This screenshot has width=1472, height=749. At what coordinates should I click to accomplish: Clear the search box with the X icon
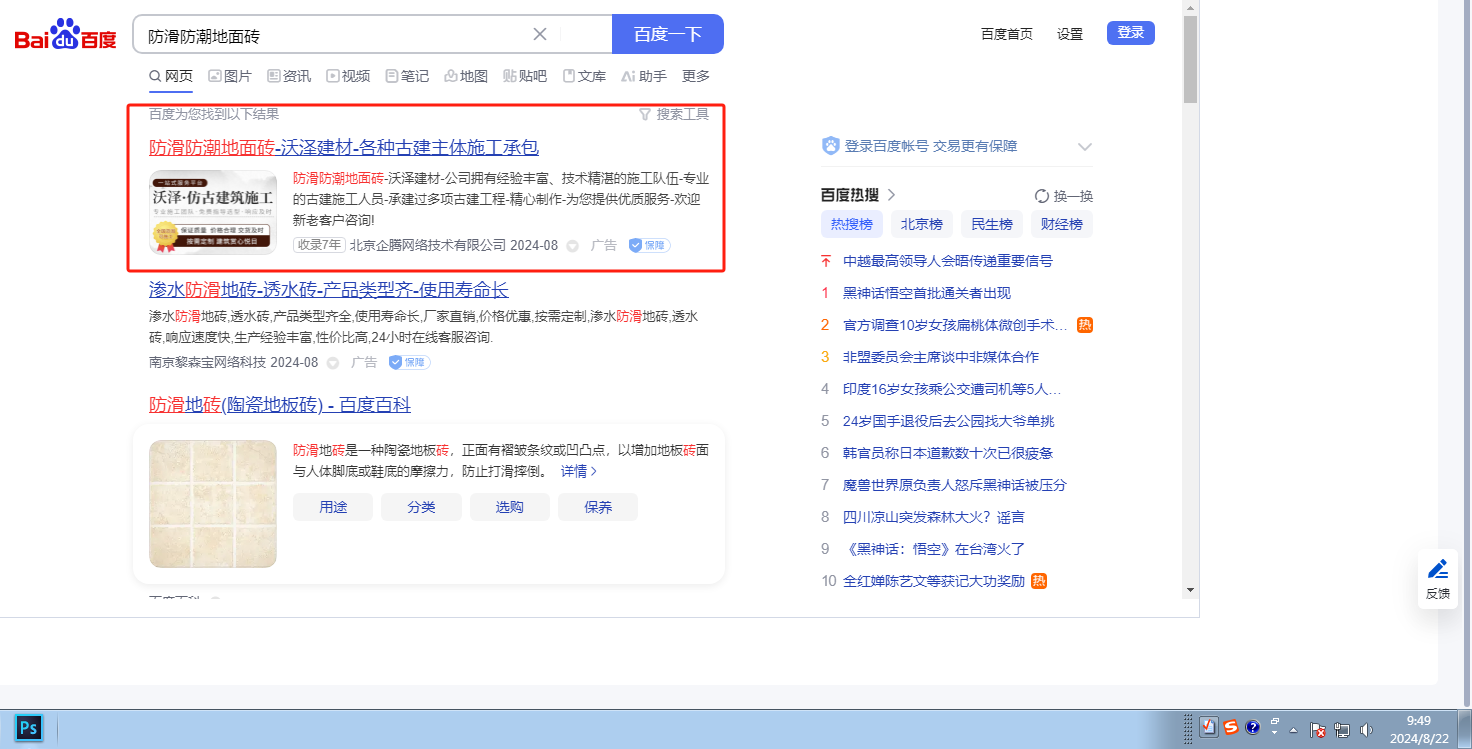coord(540,34)
